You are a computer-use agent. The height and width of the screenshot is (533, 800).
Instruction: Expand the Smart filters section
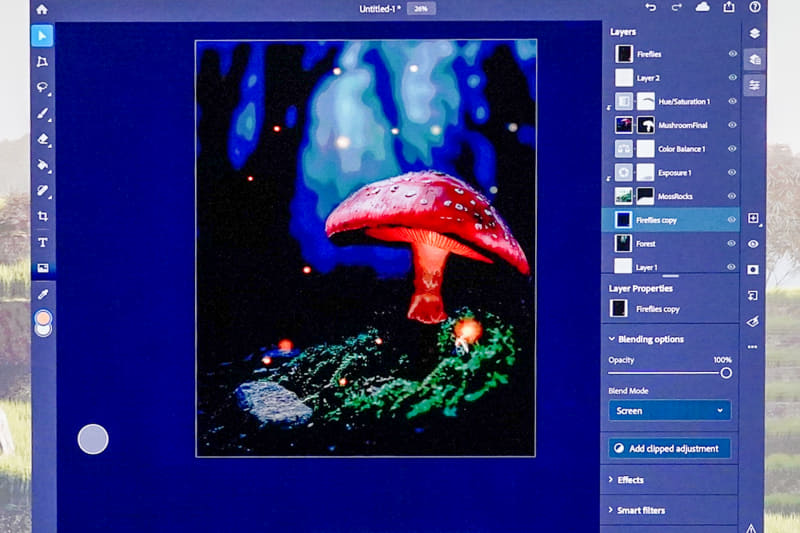coord(637,510)
